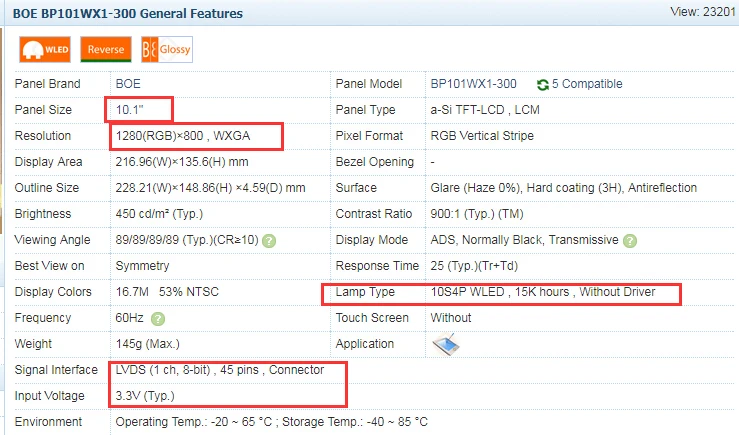Select the a-Si TFT-LCD , LCM value

click(485, 110)
